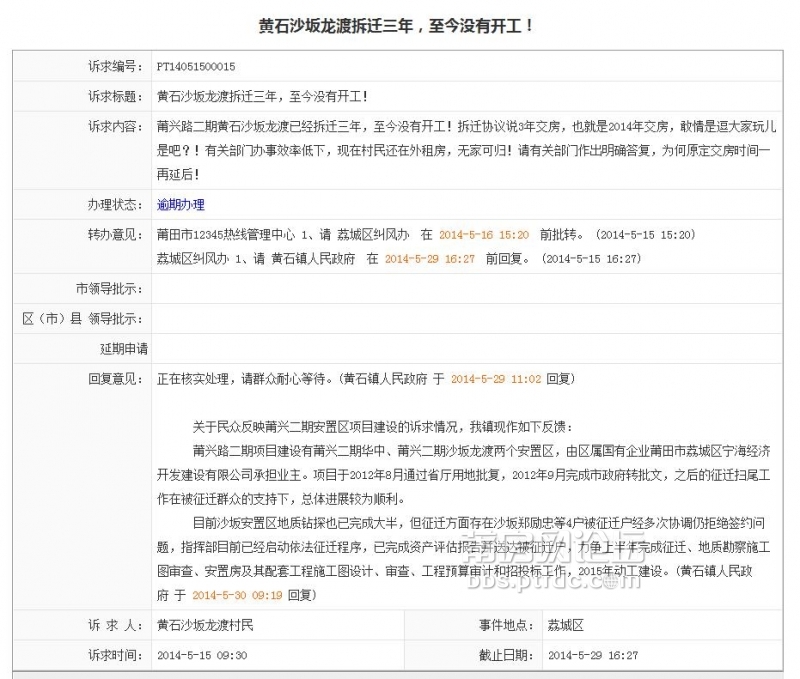The width and height of the screenshot is (800, 679).
Task: Click the 诉求时间 label
Action: pos(115,655)
